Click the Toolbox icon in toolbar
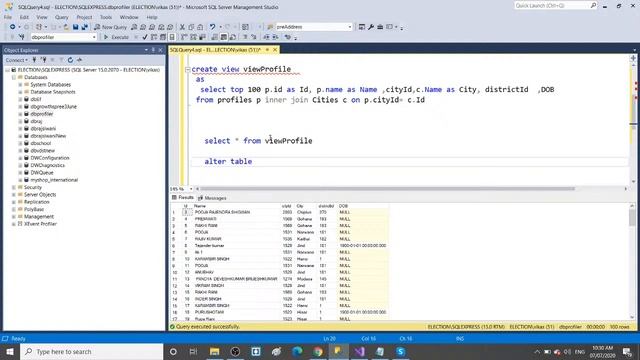The height and width of the screenshot is (360, 640). [x=380, y=27]
